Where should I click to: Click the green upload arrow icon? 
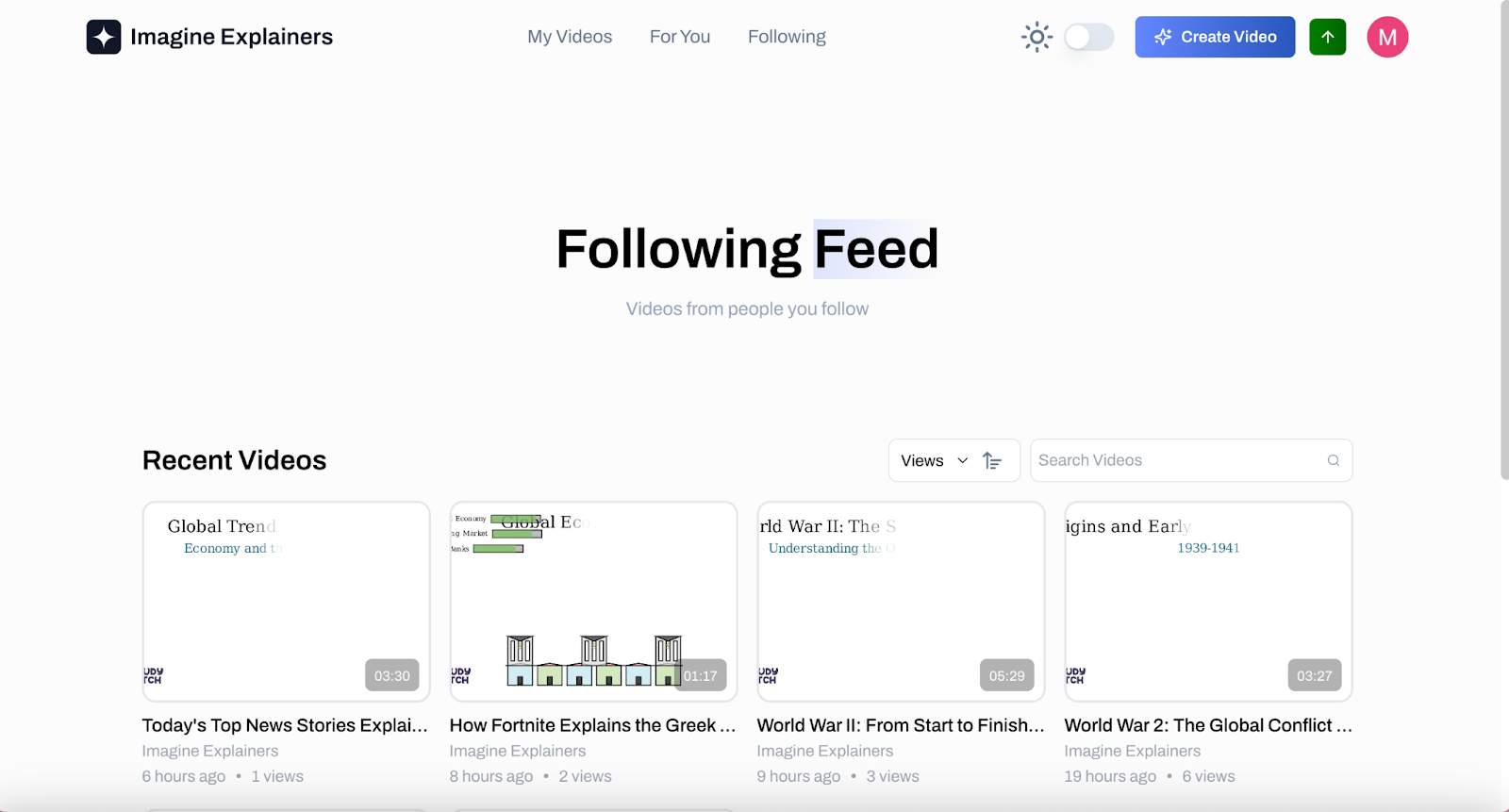pyautogui.click(x=1327, y=37)
